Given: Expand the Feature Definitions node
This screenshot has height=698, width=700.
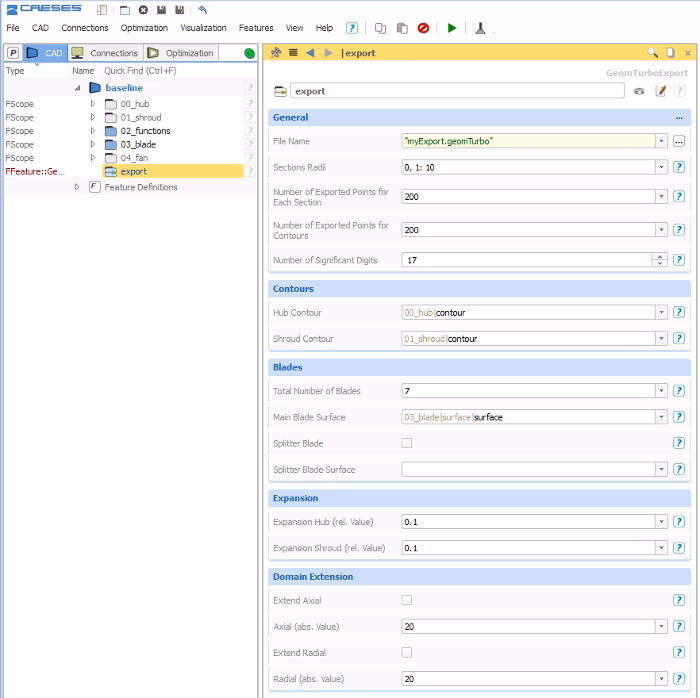Looking at the screenshot, I should click(x=77, y=187).
